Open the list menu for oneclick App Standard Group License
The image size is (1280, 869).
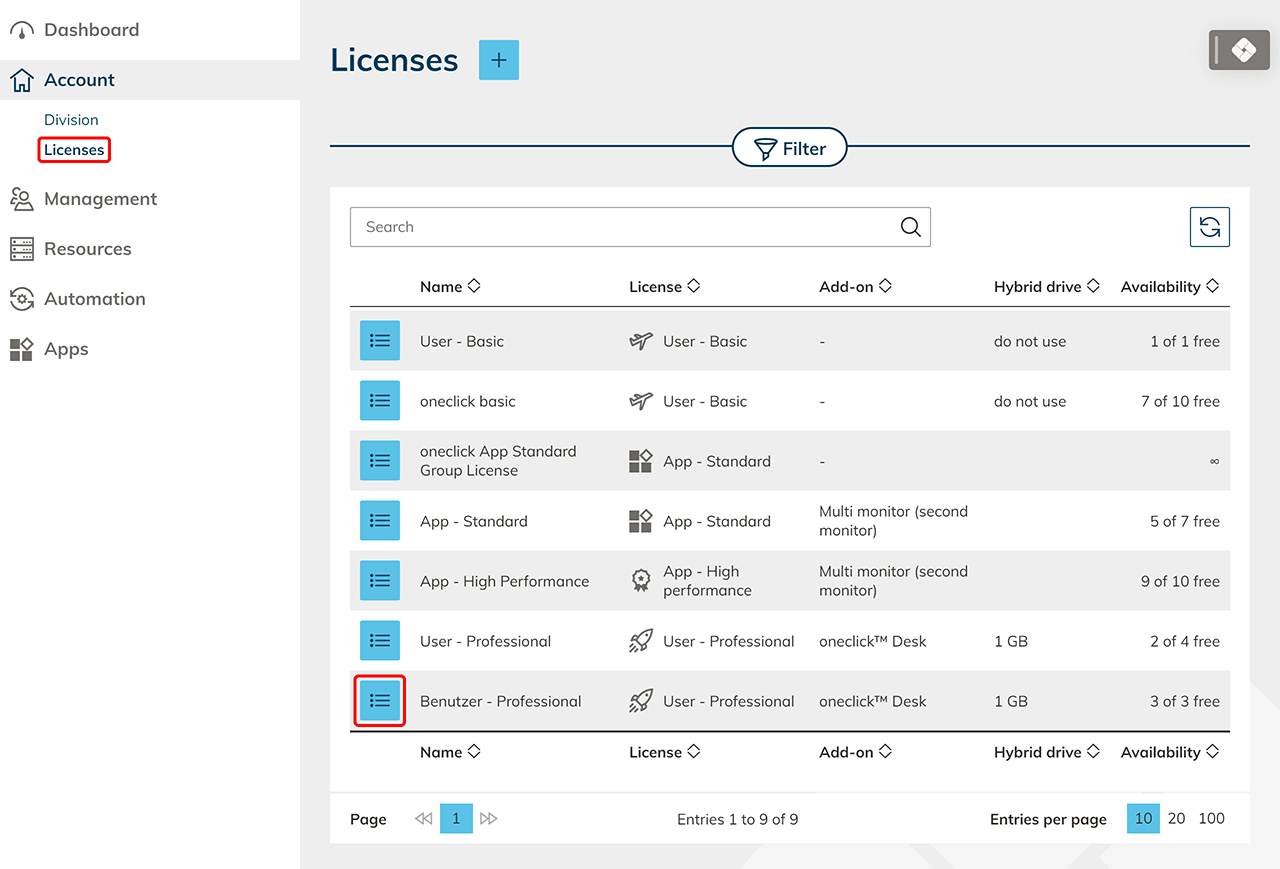pos(380,461)
